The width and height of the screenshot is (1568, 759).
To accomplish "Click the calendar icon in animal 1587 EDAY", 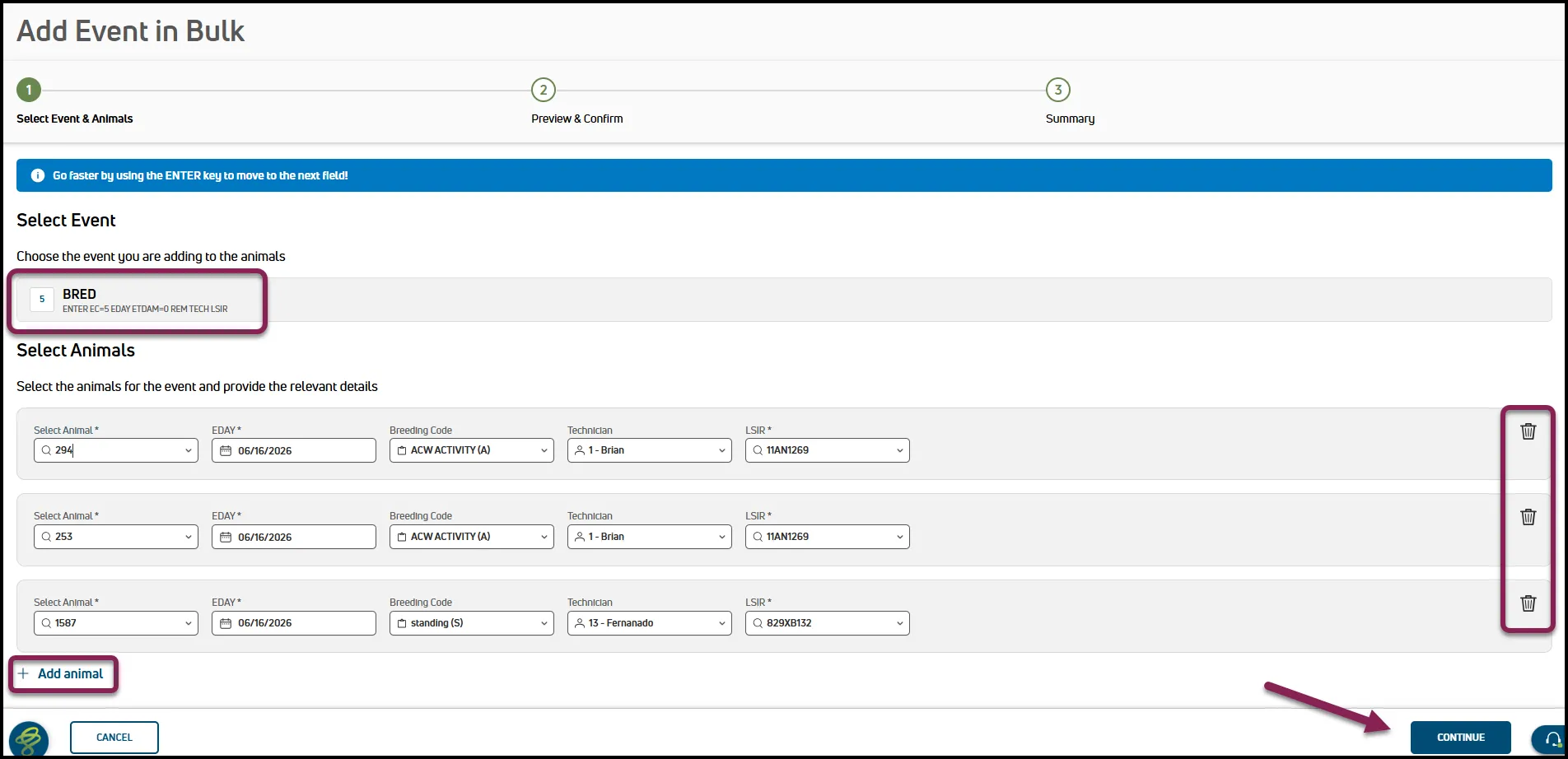I will pos(226,623).
